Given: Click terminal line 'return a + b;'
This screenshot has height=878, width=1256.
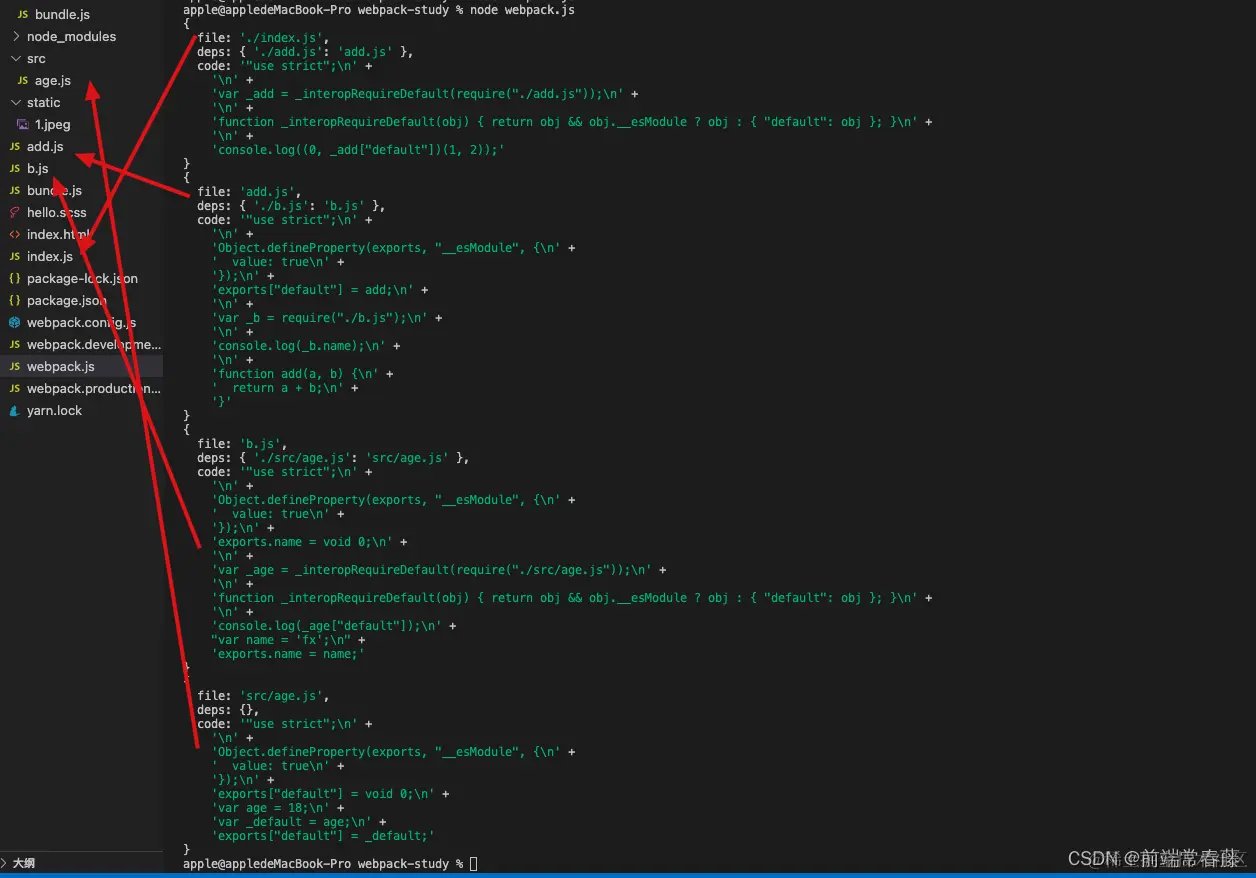Looking at the screenshot, I should coord(285,387).
